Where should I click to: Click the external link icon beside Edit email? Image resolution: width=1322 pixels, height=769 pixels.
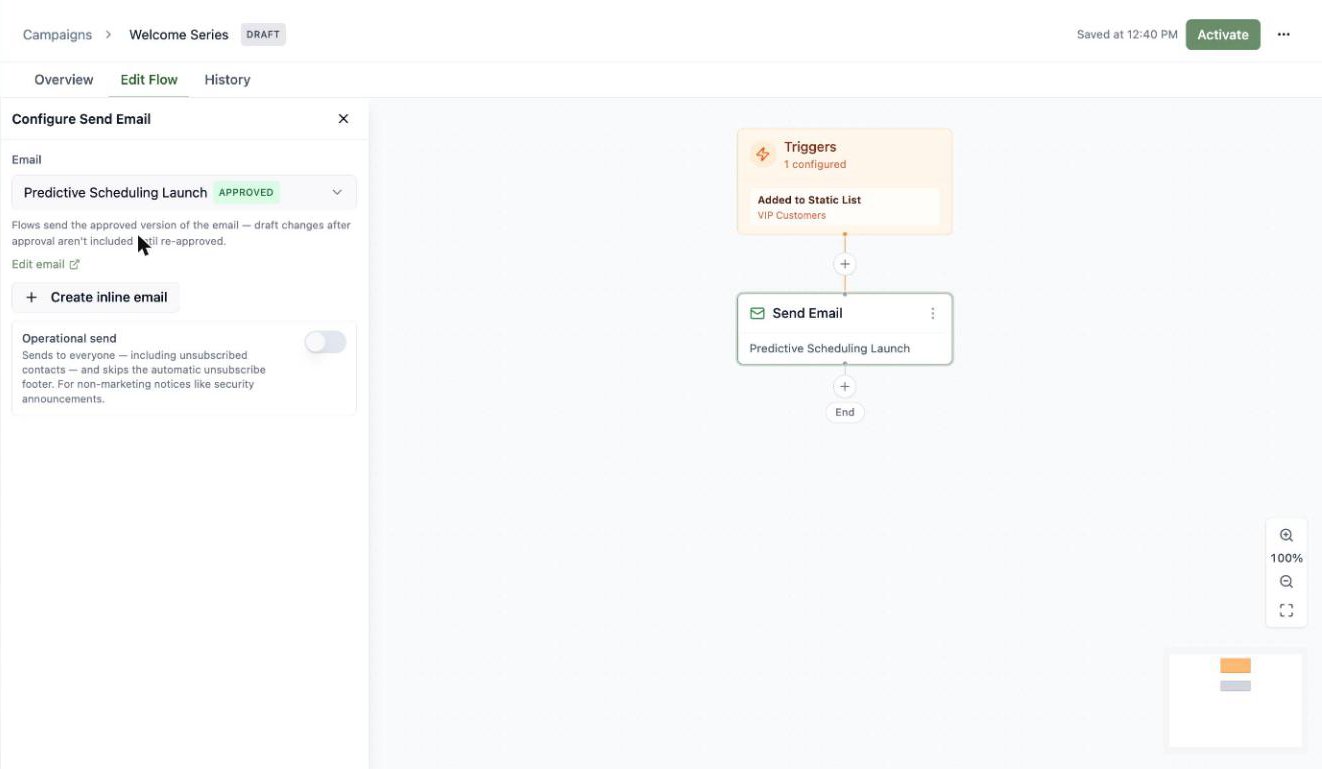click(x=74, y=264)
